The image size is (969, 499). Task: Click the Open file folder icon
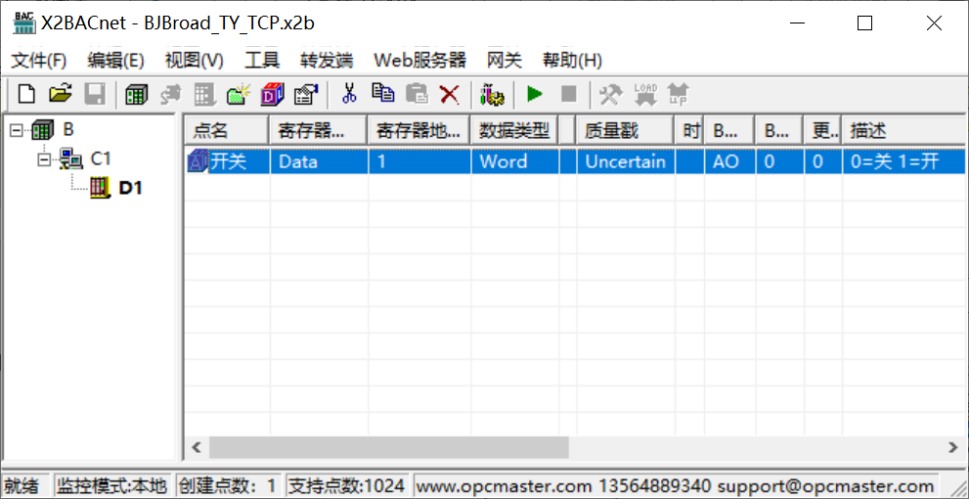pyautogui.click(x=60, y=95)
